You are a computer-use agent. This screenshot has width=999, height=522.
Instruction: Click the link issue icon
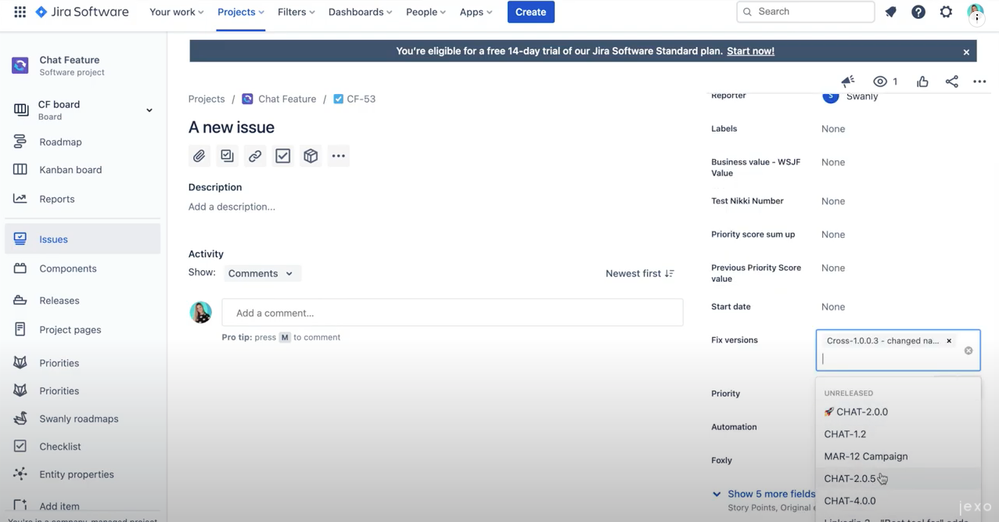255,156
